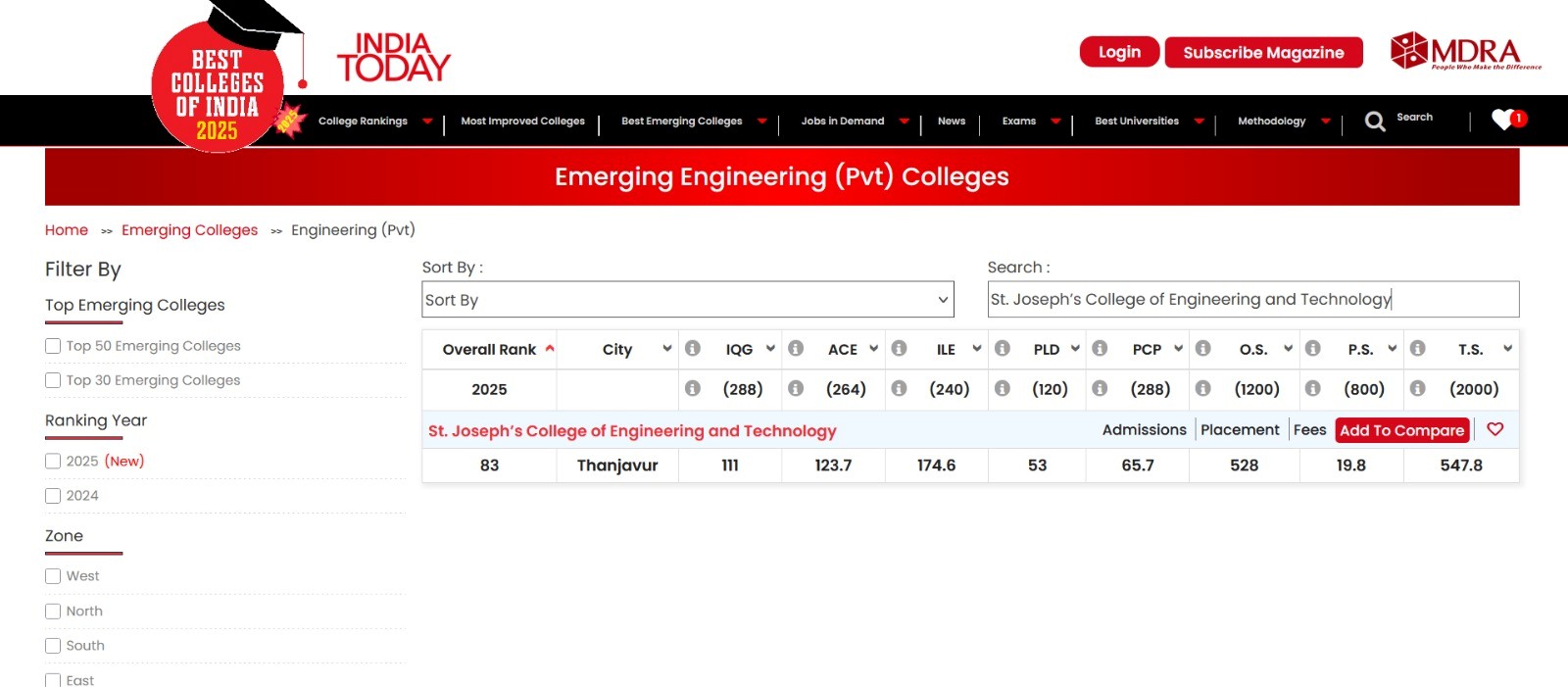Image resolution: width=1568 pixels, height=687 pixels.
Task: Click info icon next to (1200) value
Action: click(x=1203, y=389)
